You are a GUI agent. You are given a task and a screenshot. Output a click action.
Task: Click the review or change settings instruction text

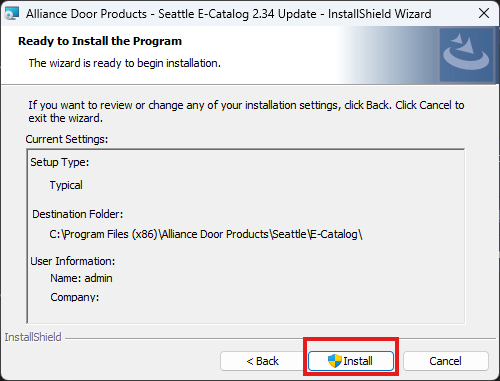tap(246, 111)
